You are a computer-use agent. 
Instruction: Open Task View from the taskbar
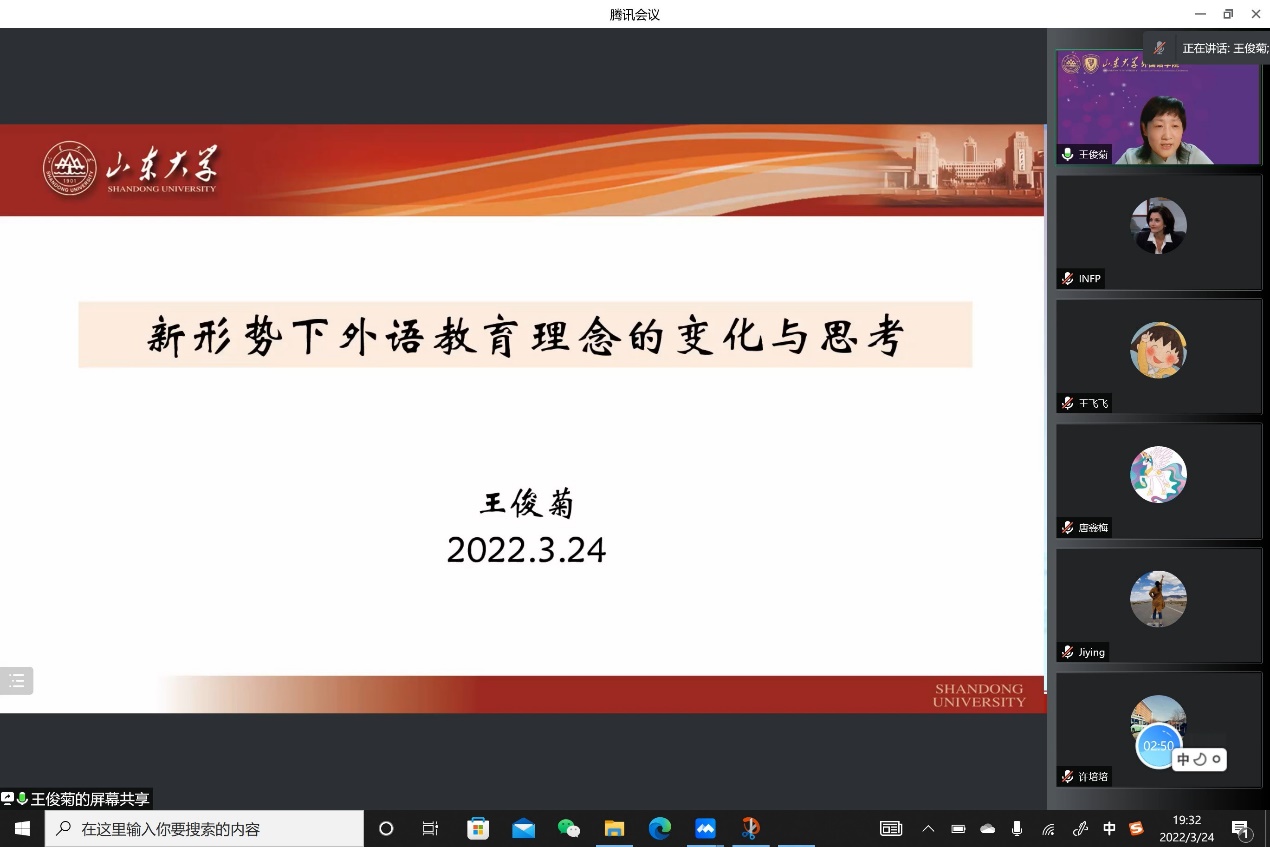pos(430,828)
